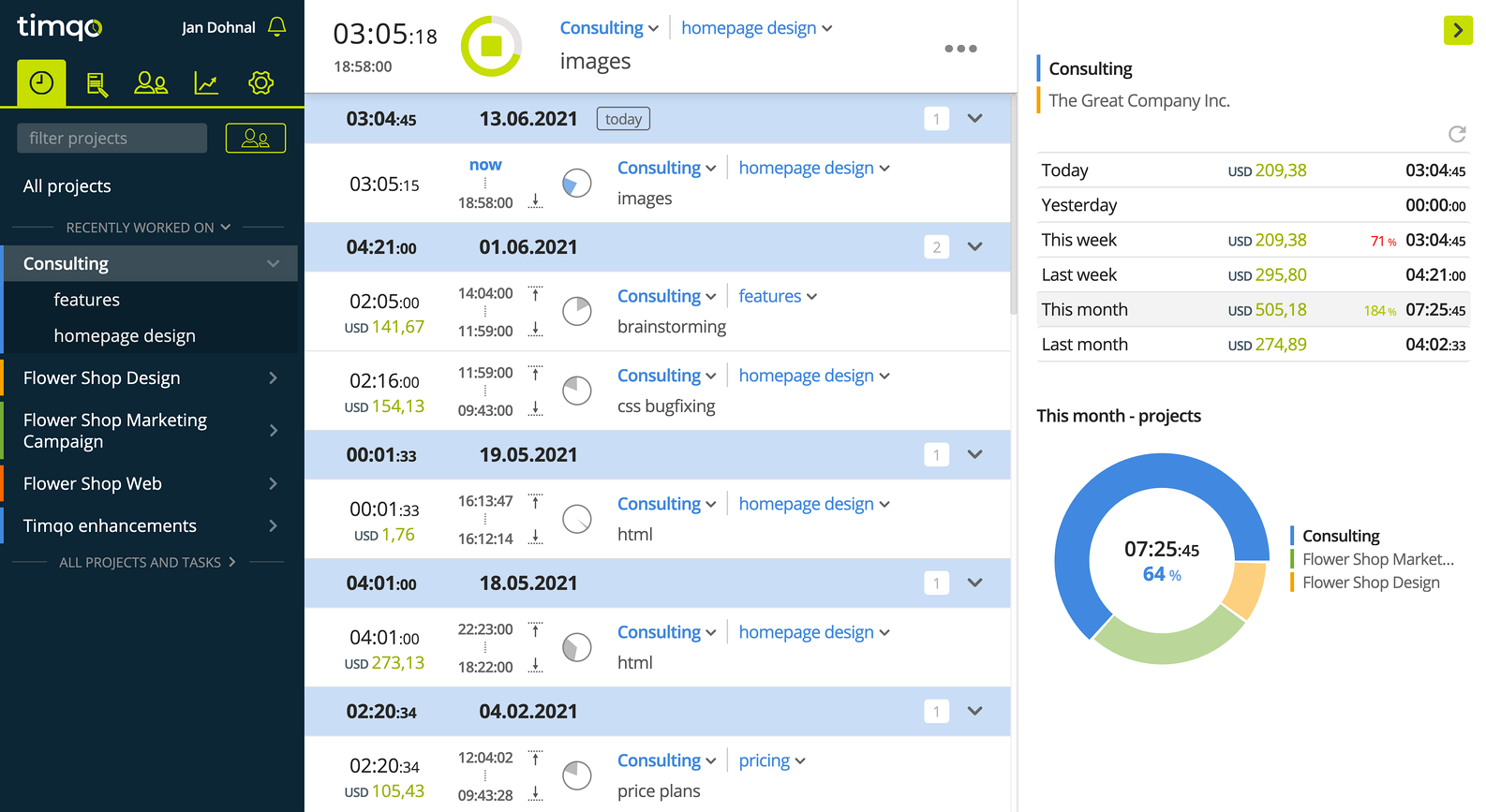Open the settings gear icon
This screenshot has width=1486, height=812.
pyautogui.click(x=261, y=83)
